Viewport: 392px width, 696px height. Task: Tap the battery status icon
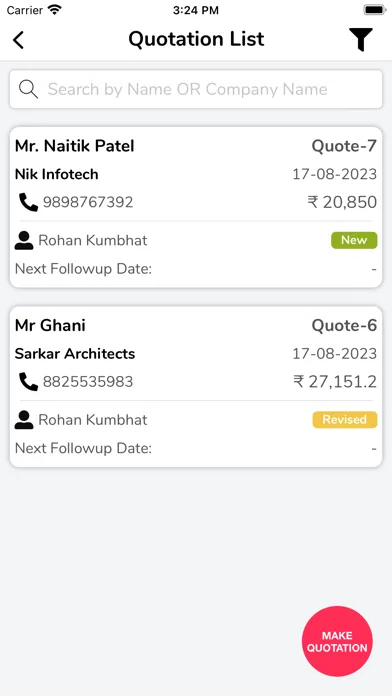coord(375,10)
